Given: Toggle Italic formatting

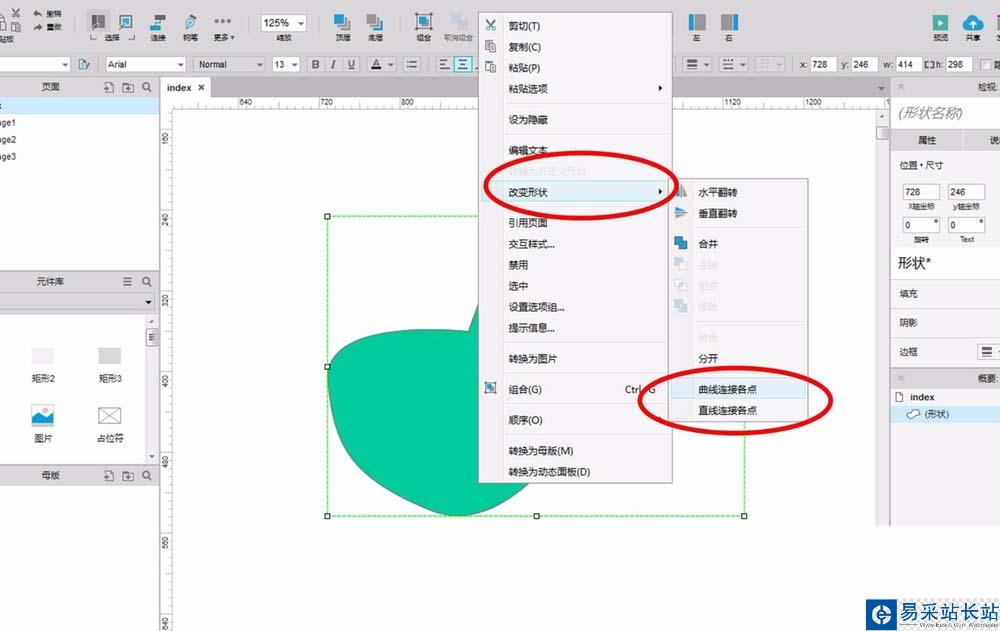Looking at the screenshot, I should click(333, 64).
